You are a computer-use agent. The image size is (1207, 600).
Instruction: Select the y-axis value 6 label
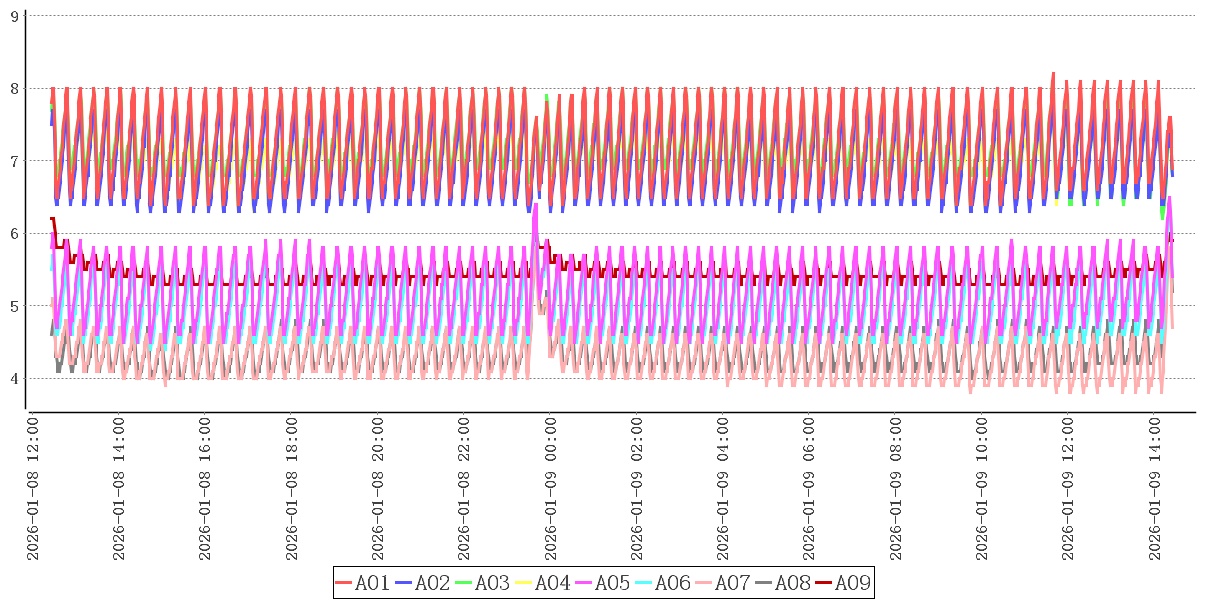pos(14,233)
